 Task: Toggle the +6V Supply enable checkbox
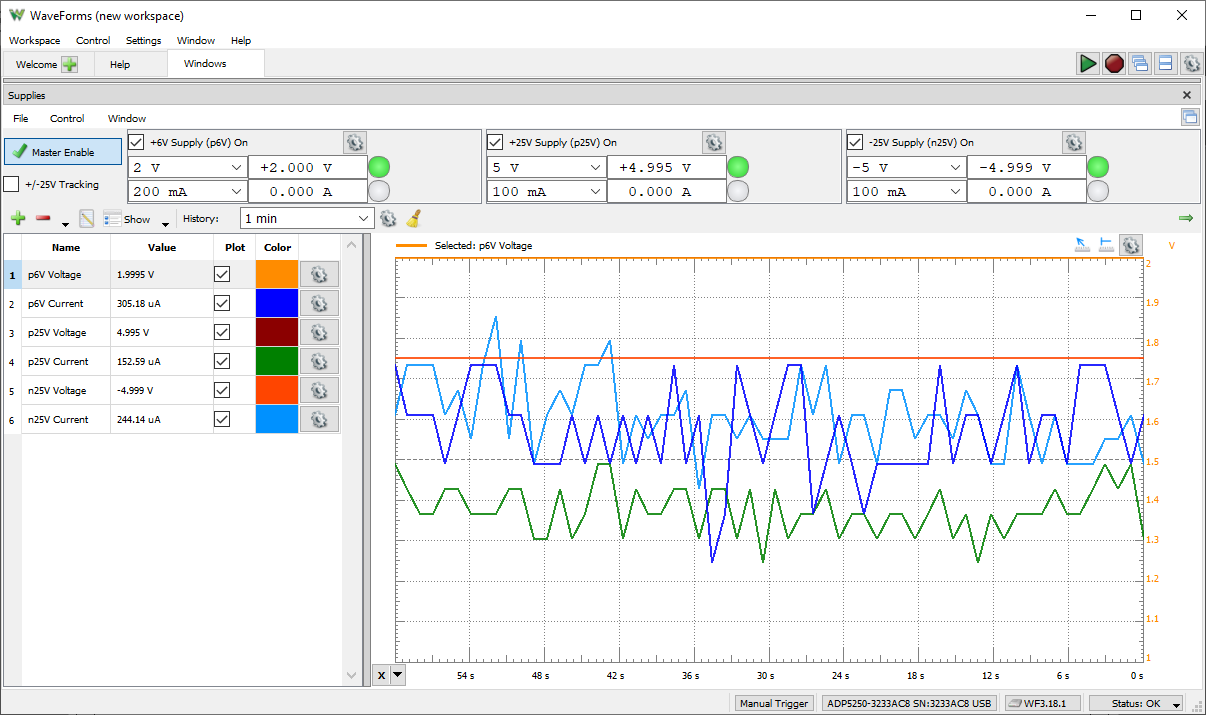pos(137,142)
